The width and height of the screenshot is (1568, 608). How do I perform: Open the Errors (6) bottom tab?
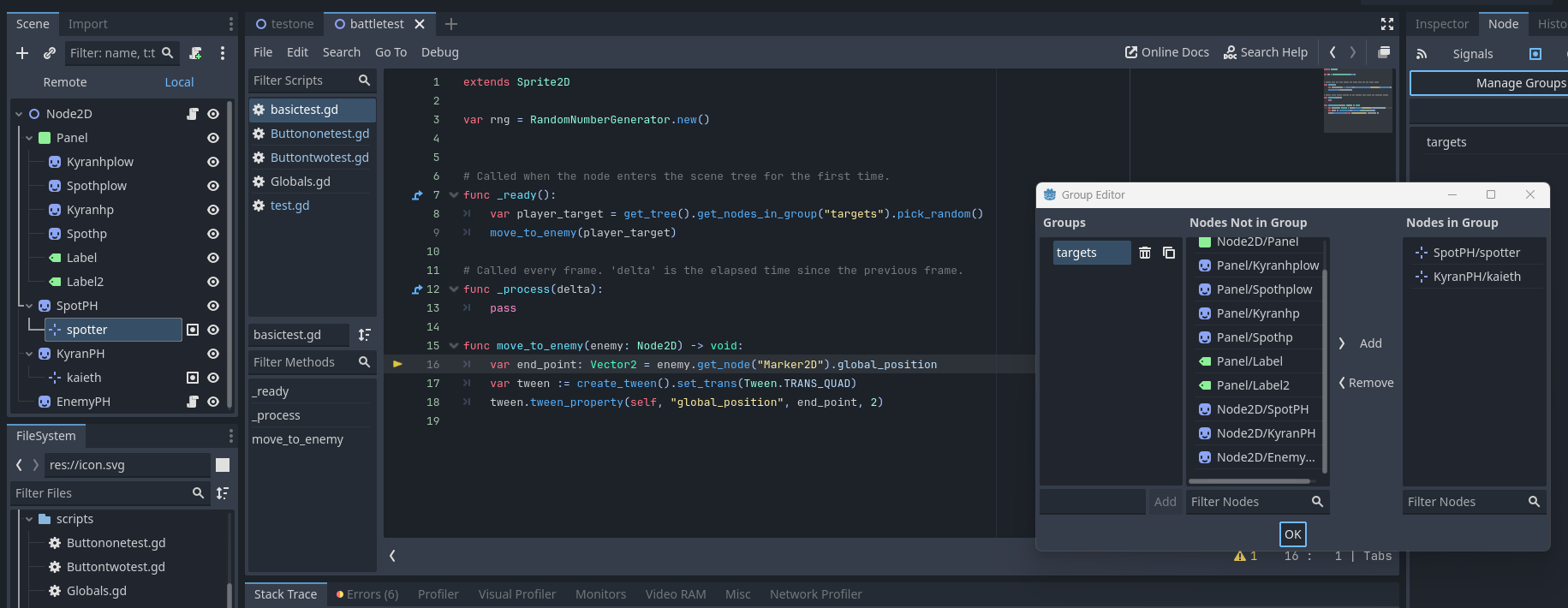pyautogui.click(x=367, y=594)
